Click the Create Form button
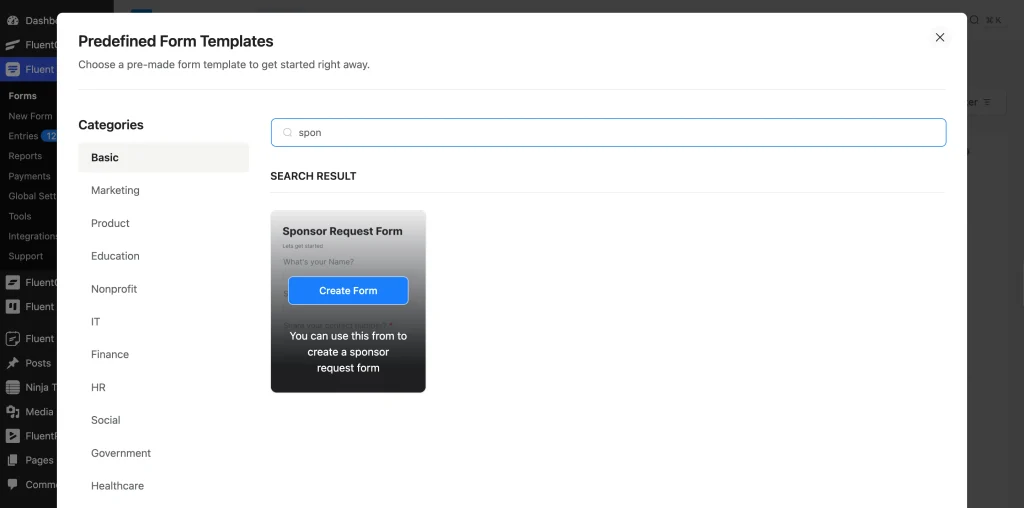1024x508 pixels. point(348,291)
